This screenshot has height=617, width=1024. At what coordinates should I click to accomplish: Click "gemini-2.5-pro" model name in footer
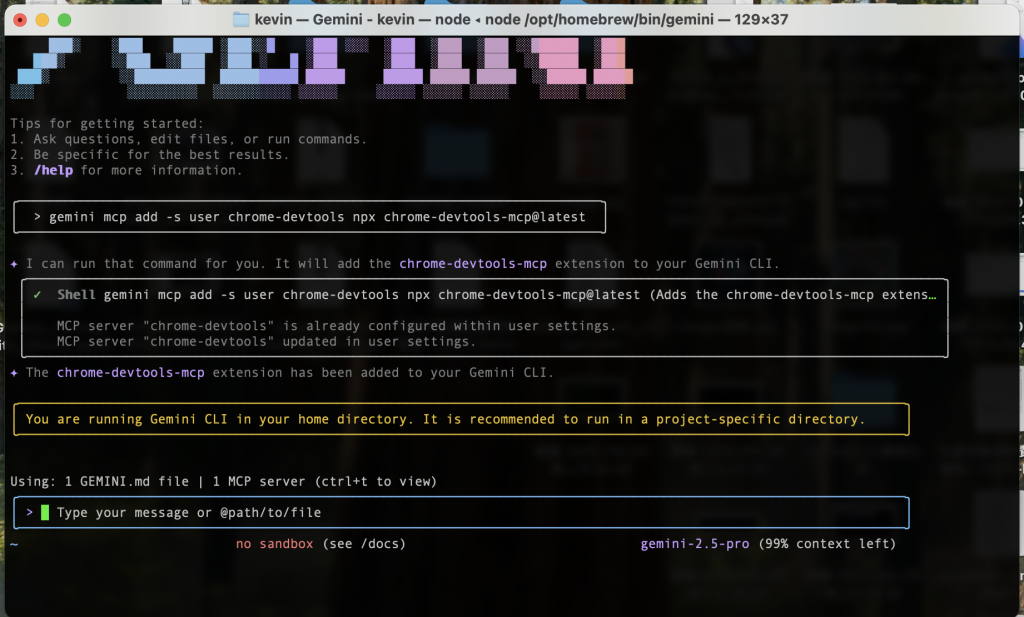pos(695,544)
